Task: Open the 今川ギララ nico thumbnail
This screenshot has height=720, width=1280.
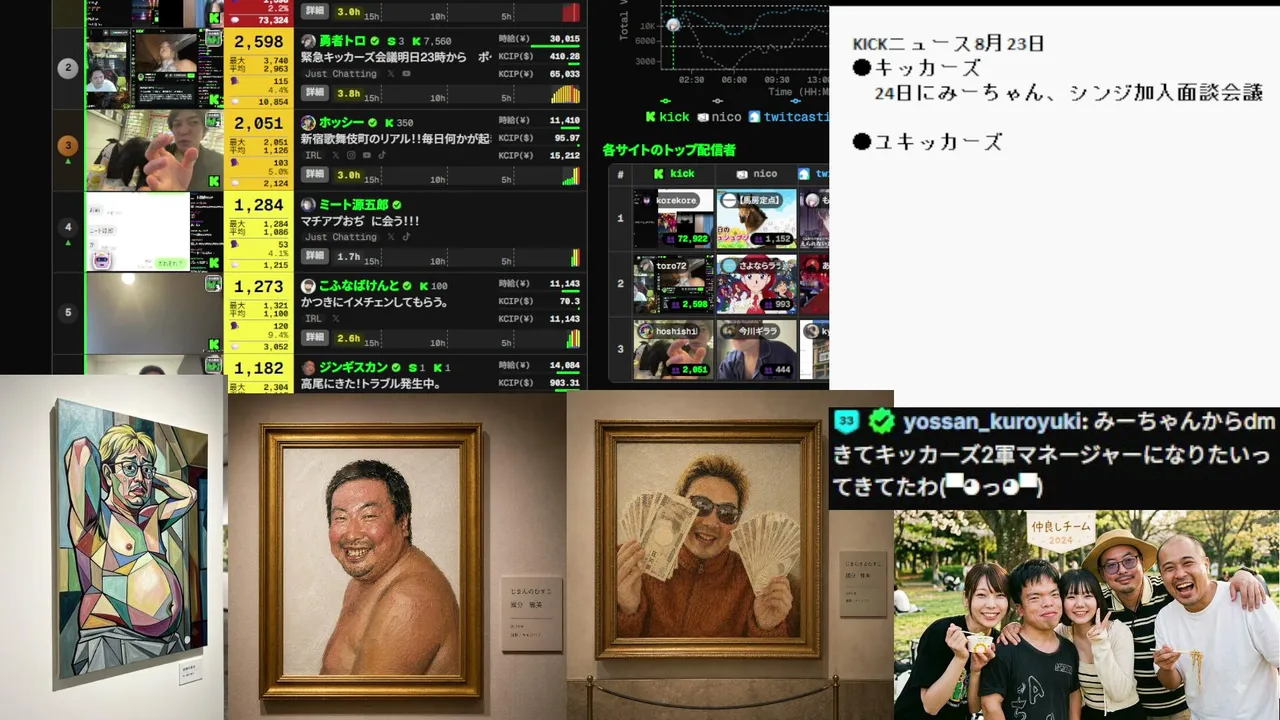Action: (x=757, y=350)
